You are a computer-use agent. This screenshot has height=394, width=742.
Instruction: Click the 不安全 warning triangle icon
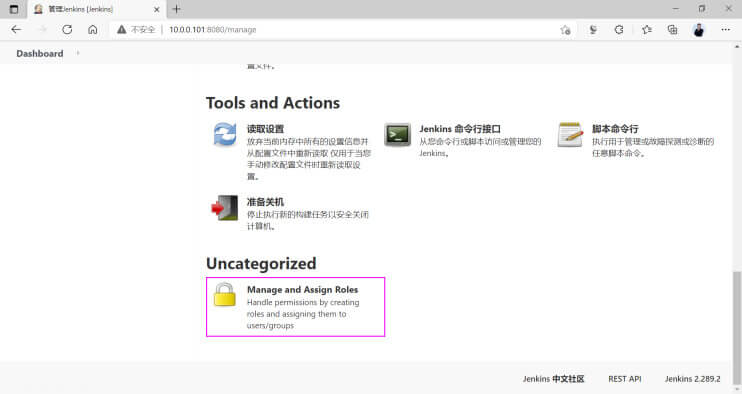tap(122, 29)
